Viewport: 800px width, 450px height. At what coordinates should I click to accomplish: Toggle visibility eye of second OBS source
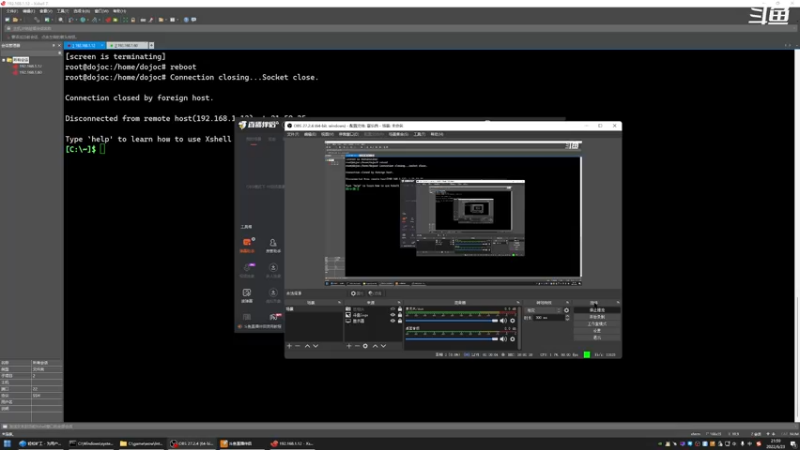[x=393, y=315]
